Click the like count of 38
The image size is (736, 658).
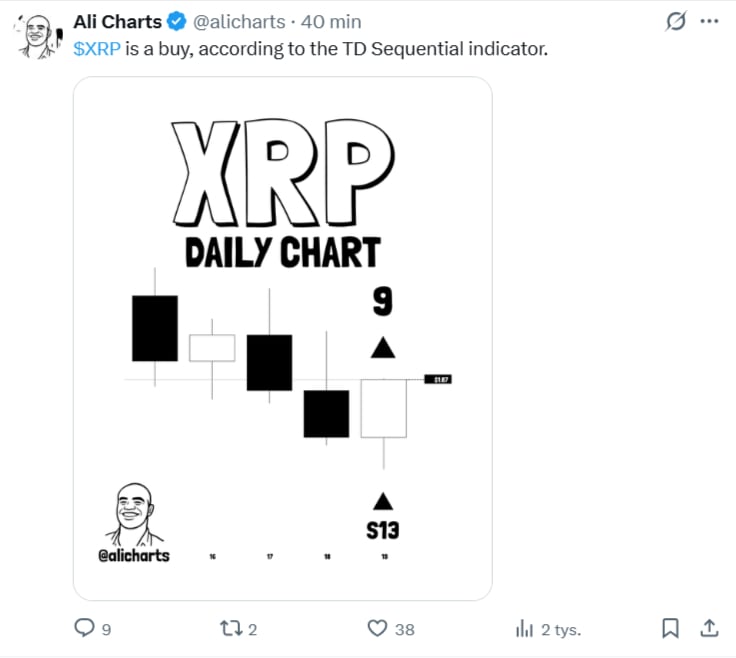[x=404, y=630]
